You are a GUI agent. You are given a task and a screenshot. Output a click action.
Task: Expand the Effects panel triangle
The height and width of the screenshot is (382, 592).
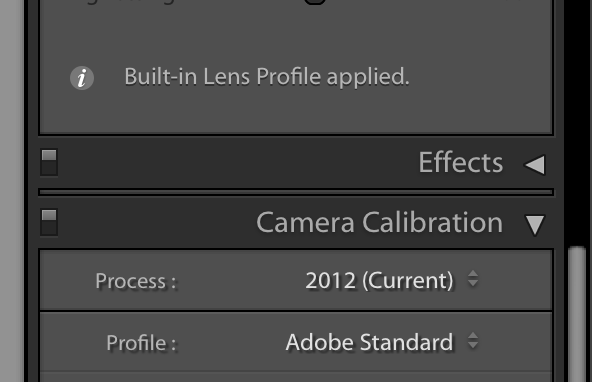click(535, 165)
